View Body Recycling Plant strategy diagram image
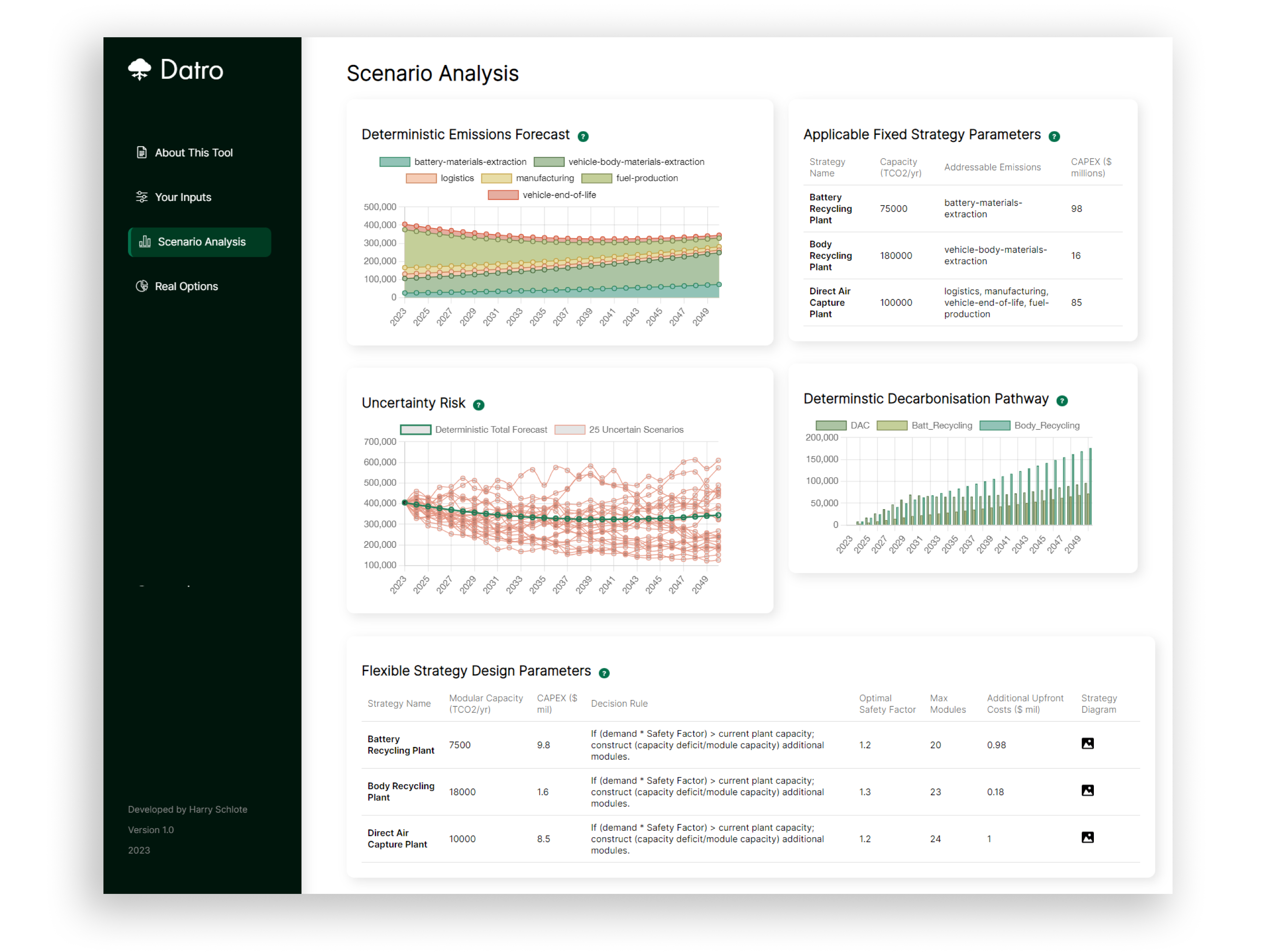 (1087, 791)
